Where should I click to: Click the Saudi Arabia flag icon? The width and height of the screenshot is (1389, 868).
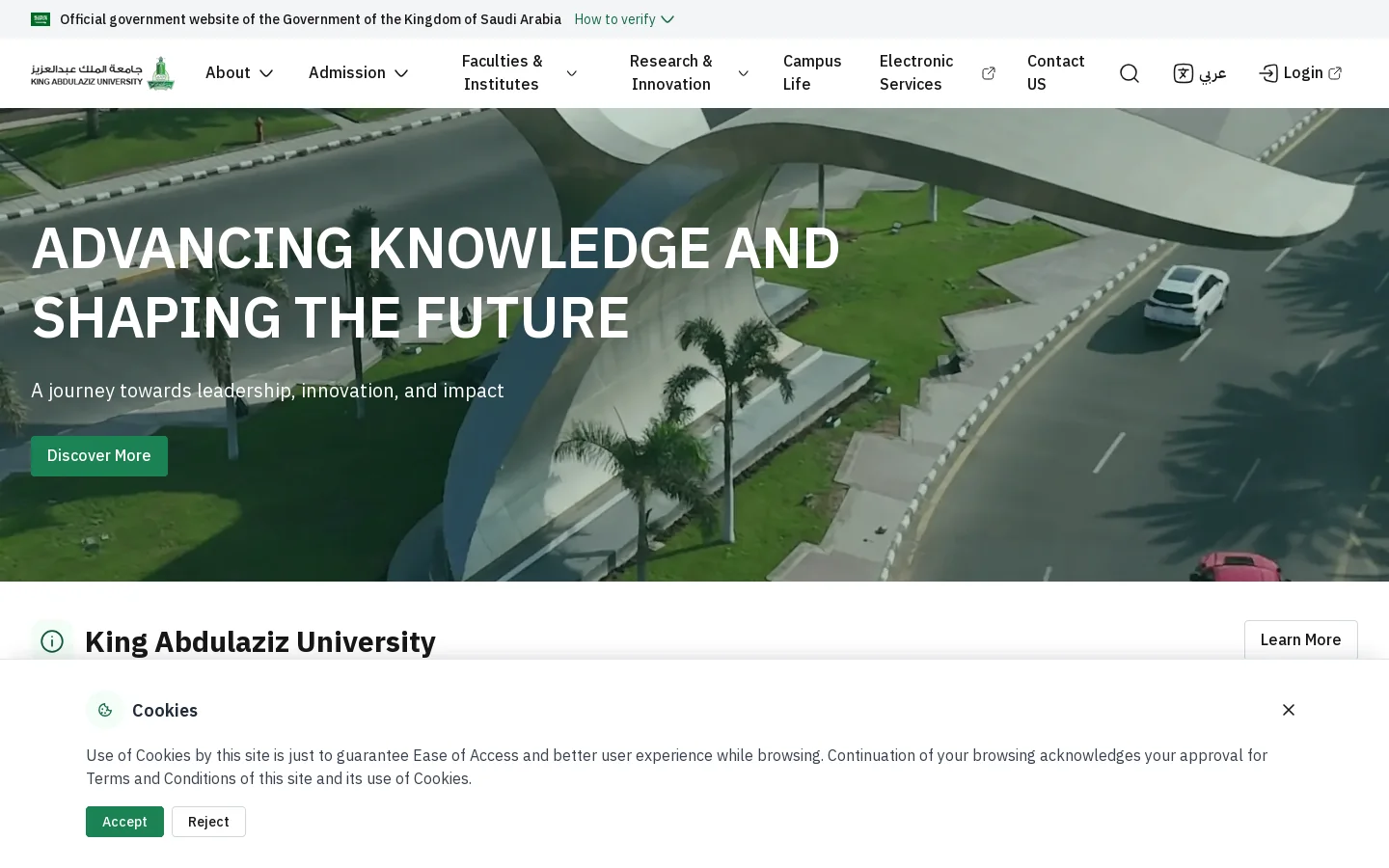pos(41,19)
